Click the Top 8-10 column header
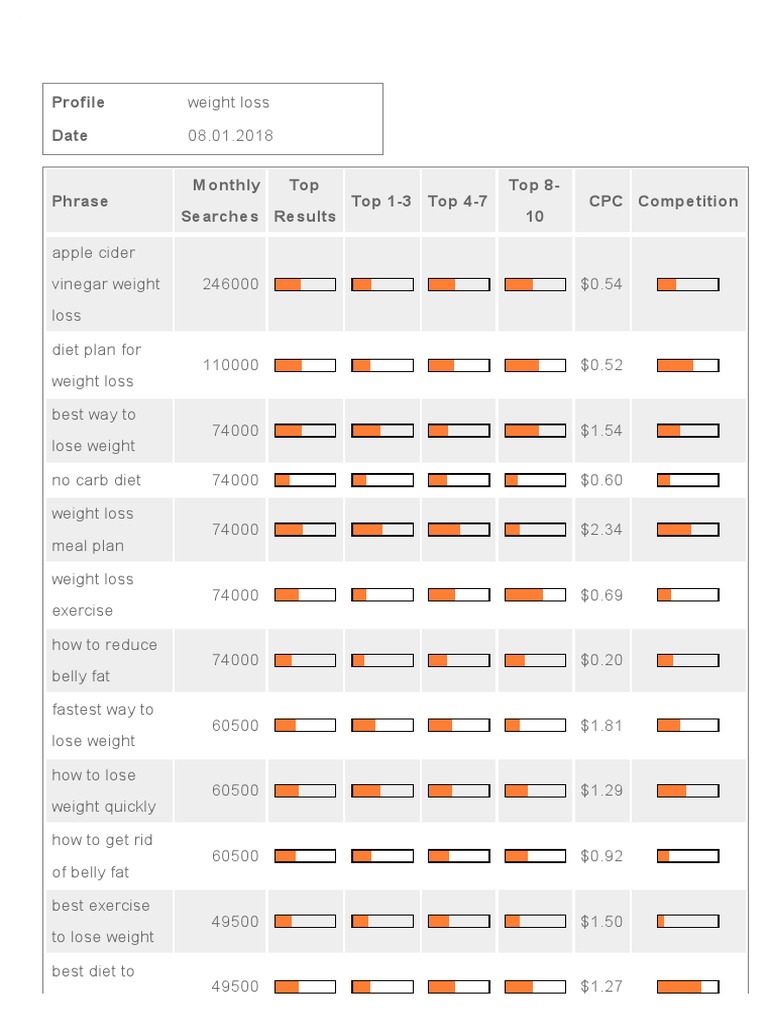The height and width of the screenshot is (1024, 768). [535, 200]
